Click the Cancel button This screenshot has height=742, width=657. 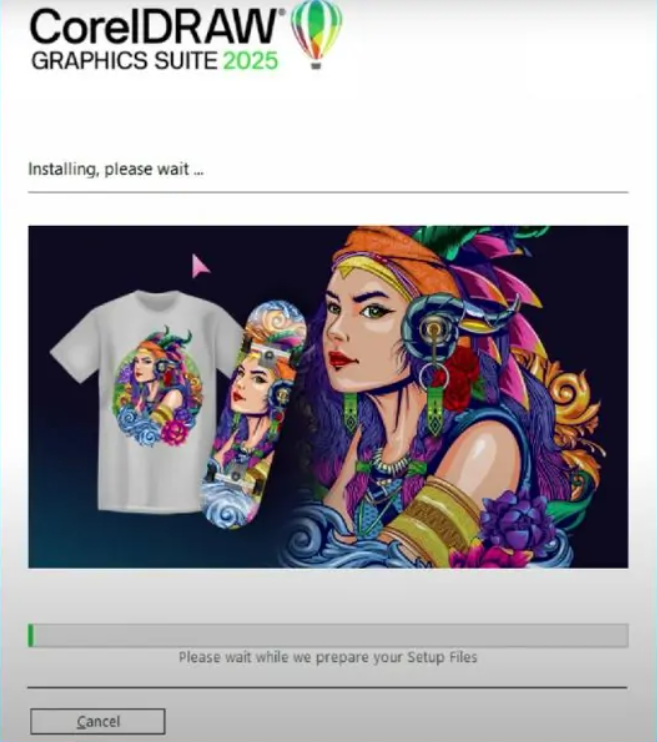pyautogui.click(x=98, y=721)
